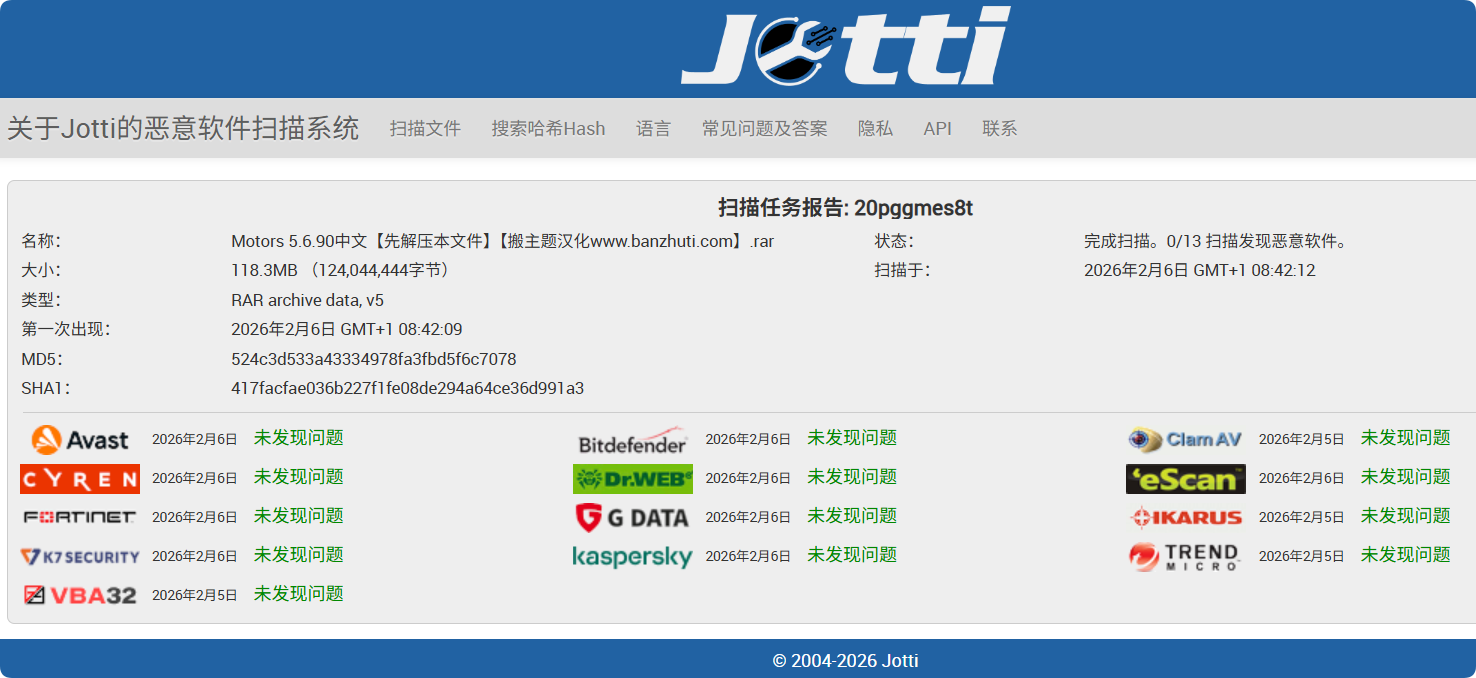Click the Kaspersky scanner logo
This screenshot has width=1476, height=678.
[633, 556]
